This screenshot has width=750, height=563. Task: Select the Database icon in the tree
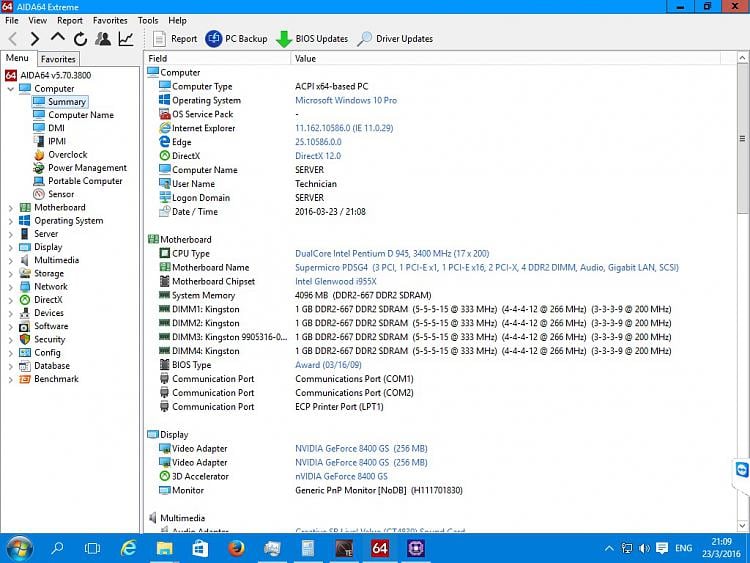click(25, 366)
